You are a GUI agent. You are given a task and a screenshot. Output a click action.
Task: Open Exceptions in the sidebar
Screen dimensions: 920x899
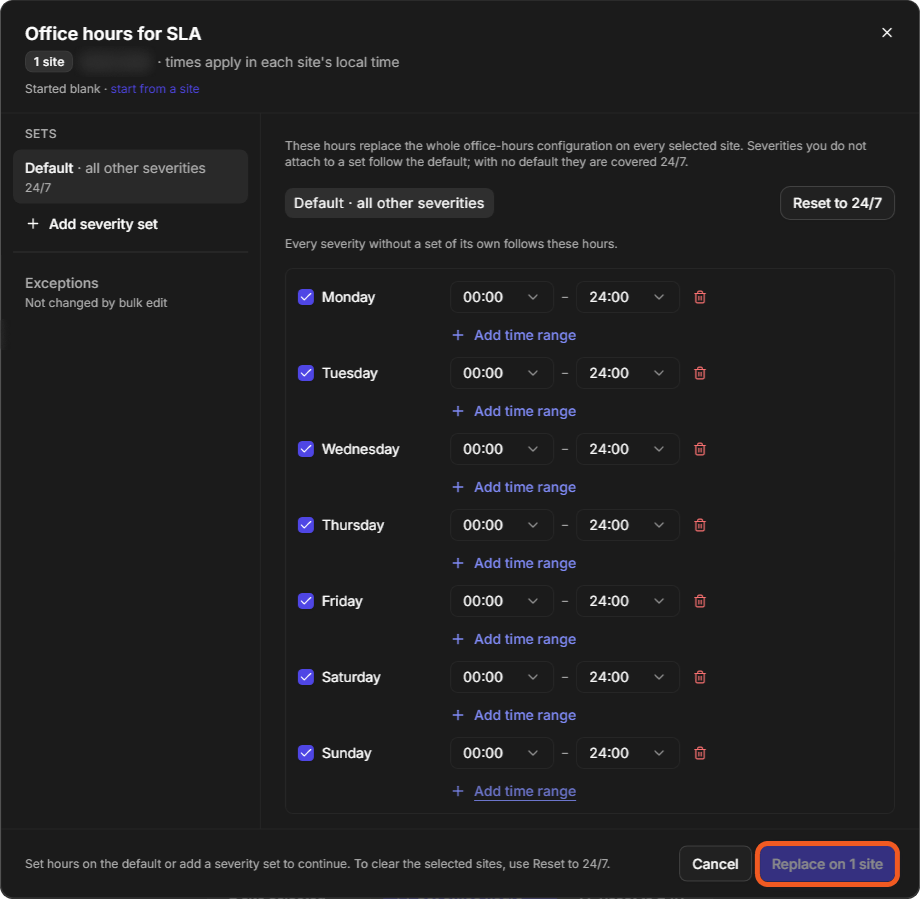pyautogui.click(x=96, y=292)
